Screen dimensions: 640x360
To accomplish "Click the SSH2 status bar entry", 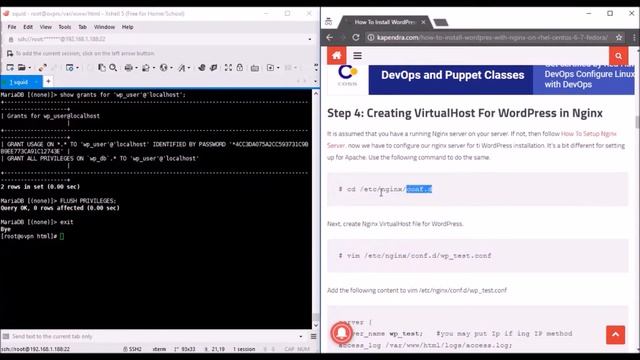I will pyautogui.click(x=133, y=349).
